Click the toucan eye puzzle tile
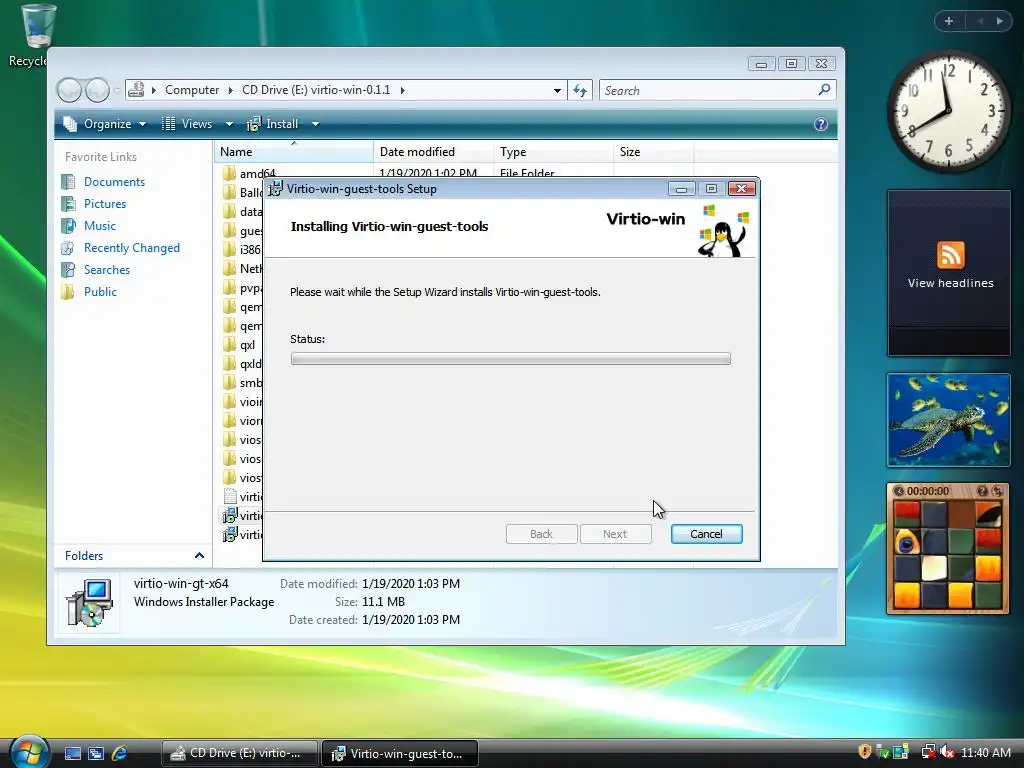Viewport: 1024px width, 768px height. point(907,541)
